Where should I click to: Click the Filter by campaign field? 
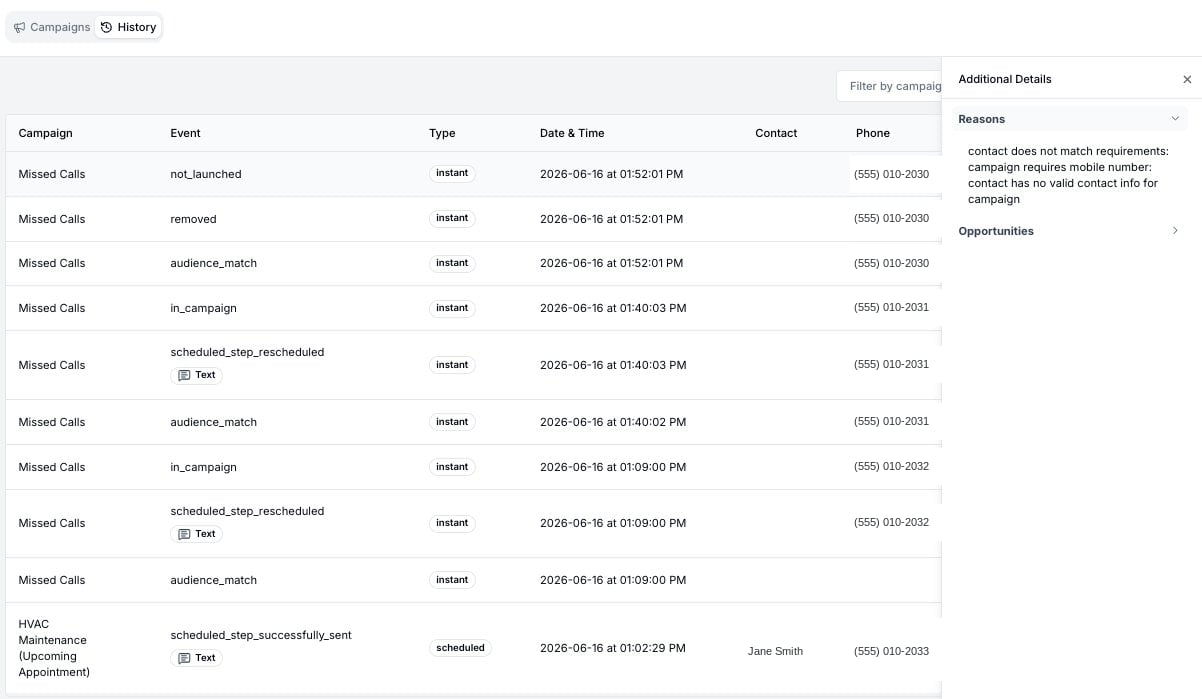click(x=890, y=86)
